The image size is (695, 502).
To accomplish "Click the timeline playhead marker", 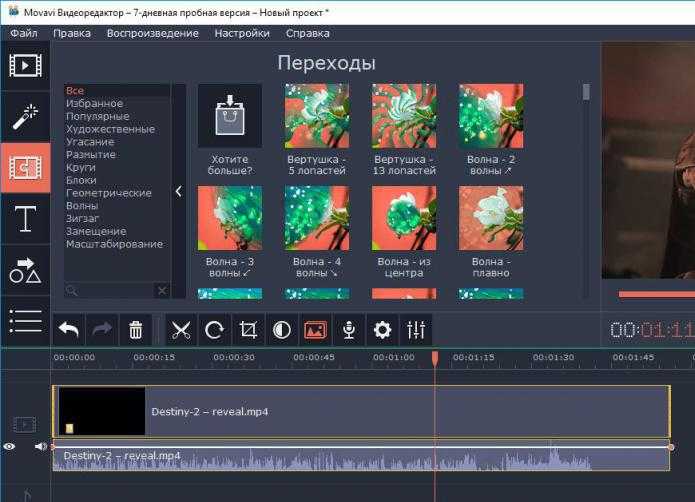I will 435,358.
